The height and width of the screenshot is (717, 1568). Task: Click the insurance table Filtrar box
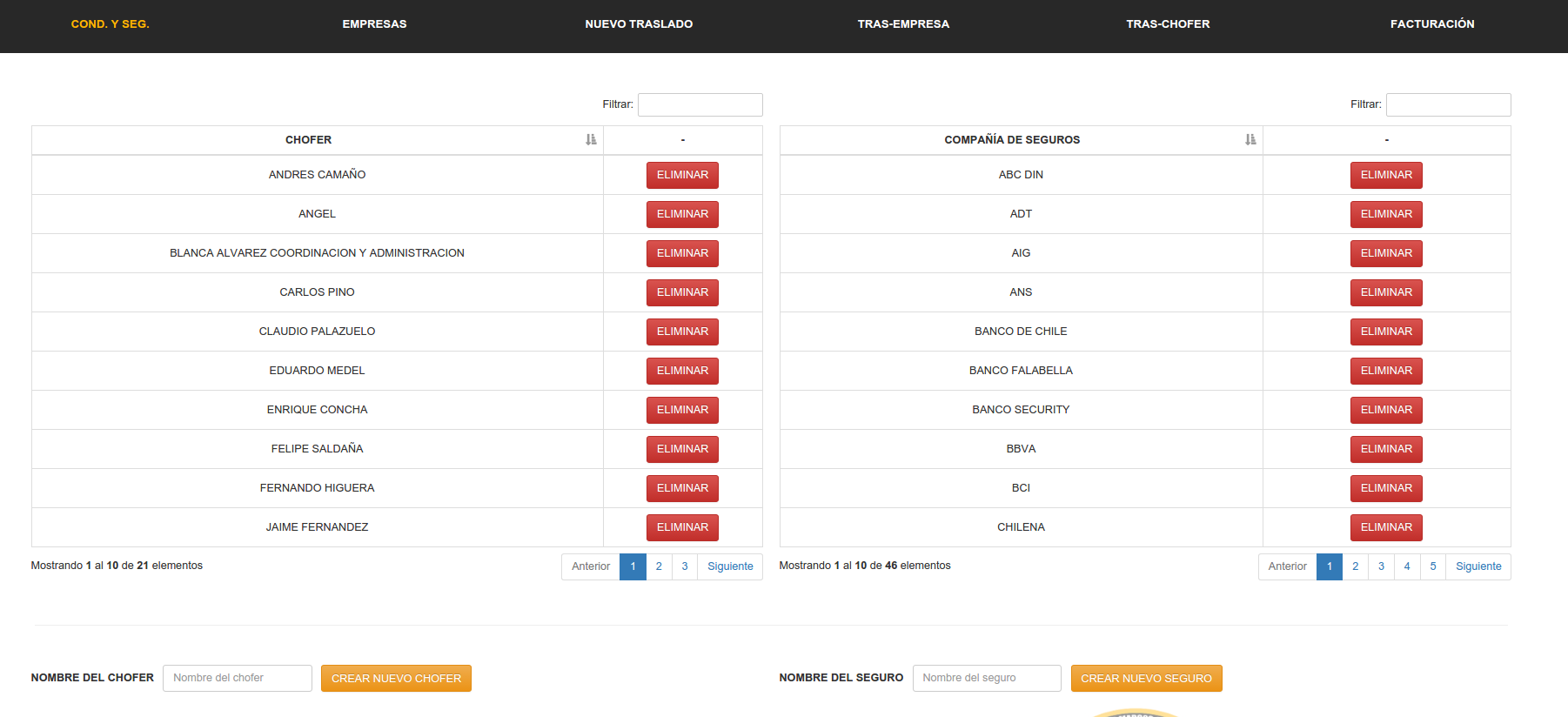click(1448, 104)
